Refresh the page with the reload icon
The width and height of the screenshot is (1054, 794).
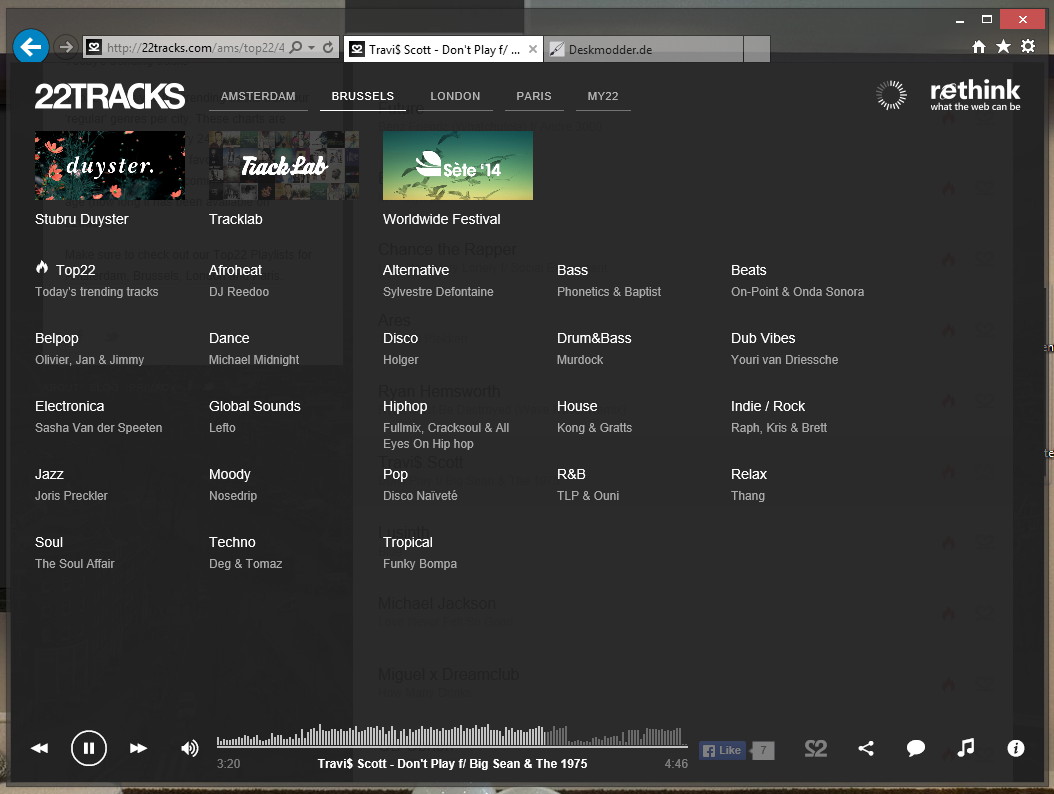(x=328, y=47)
